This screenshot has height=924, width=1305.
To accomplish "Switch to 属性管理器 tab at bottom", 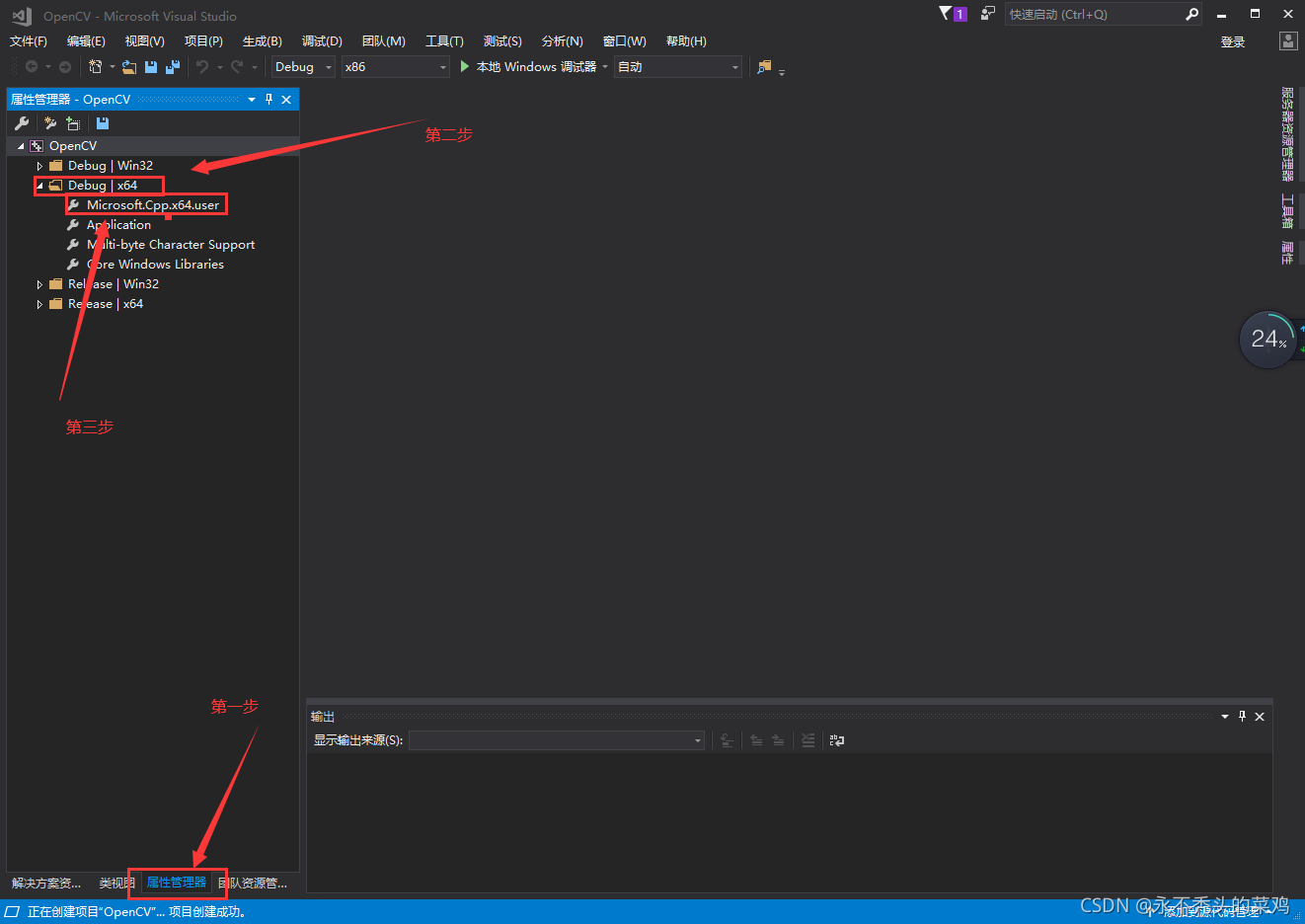I will click(177, 883).
